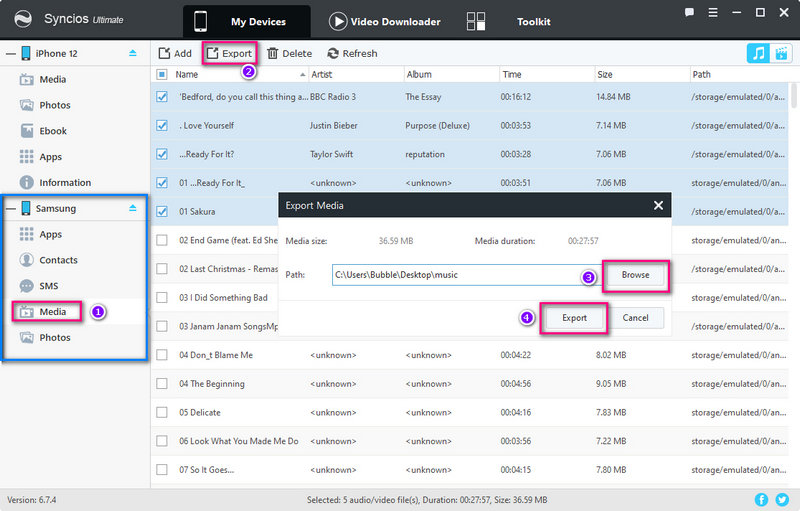The width and height of the screenshot is (800, 511).
Task: Click the 'The Essay' album cell
Action: tap(423, 97)
